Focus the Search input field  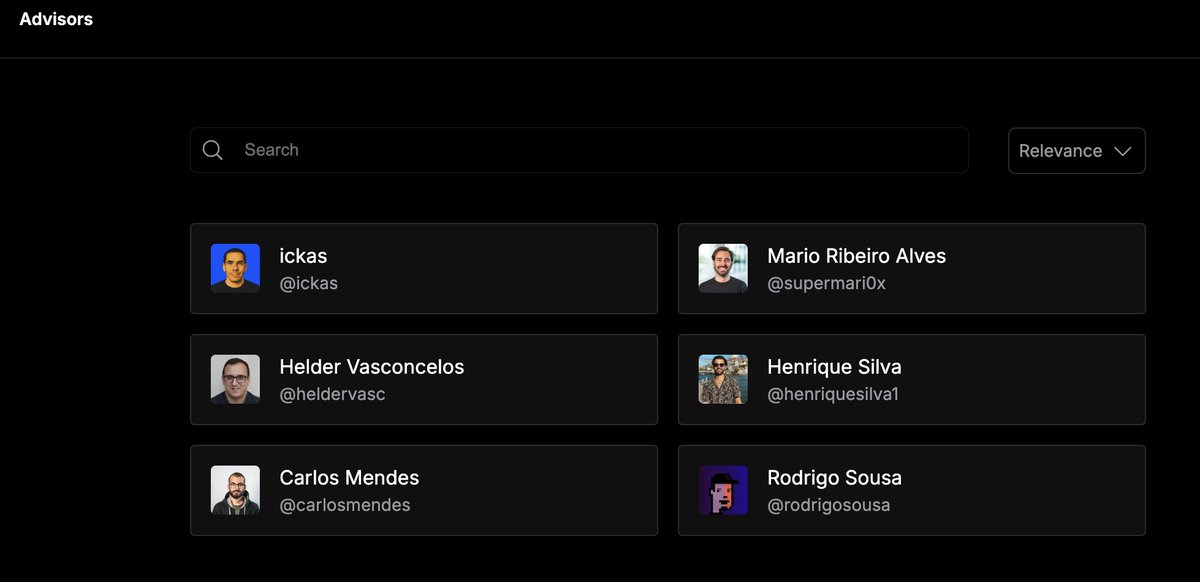(579, 150)
